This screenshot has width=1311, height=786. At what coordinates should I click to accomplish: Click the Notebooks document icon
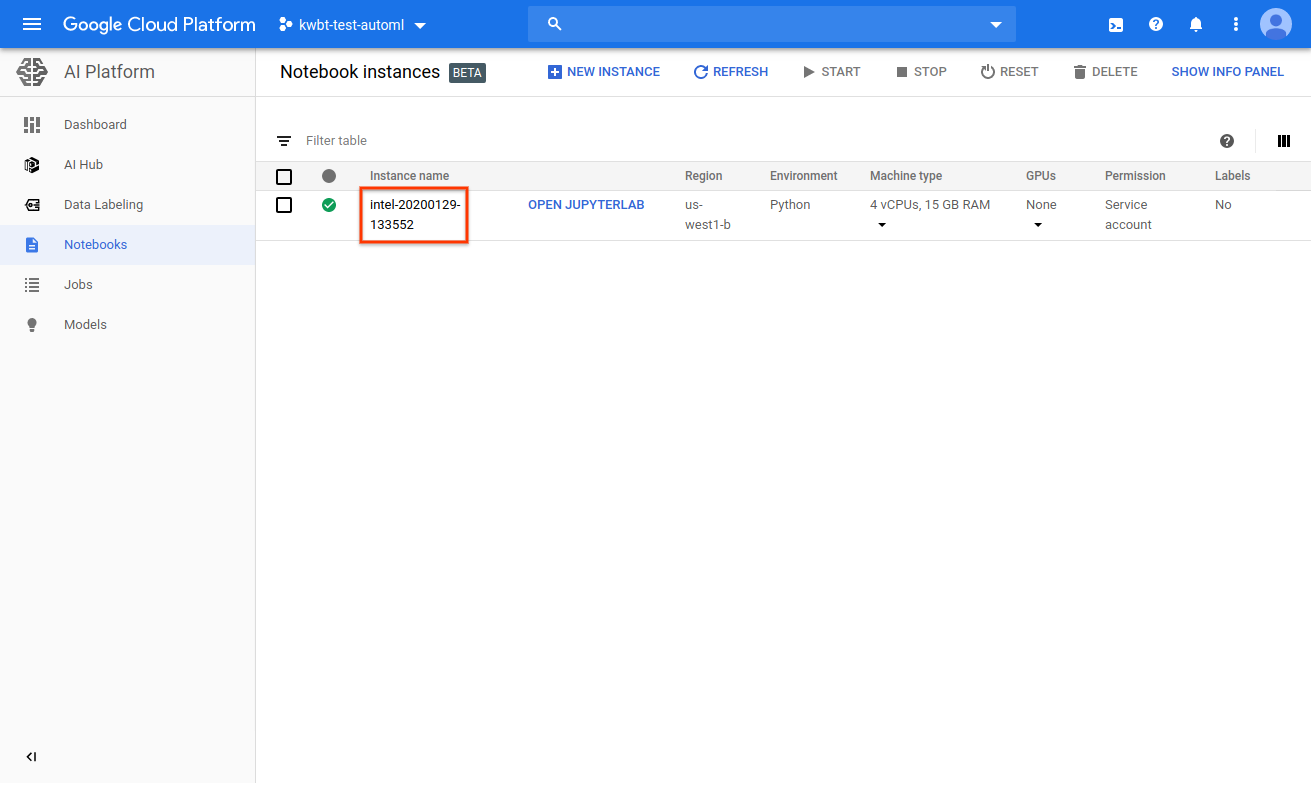pos(32,245)
